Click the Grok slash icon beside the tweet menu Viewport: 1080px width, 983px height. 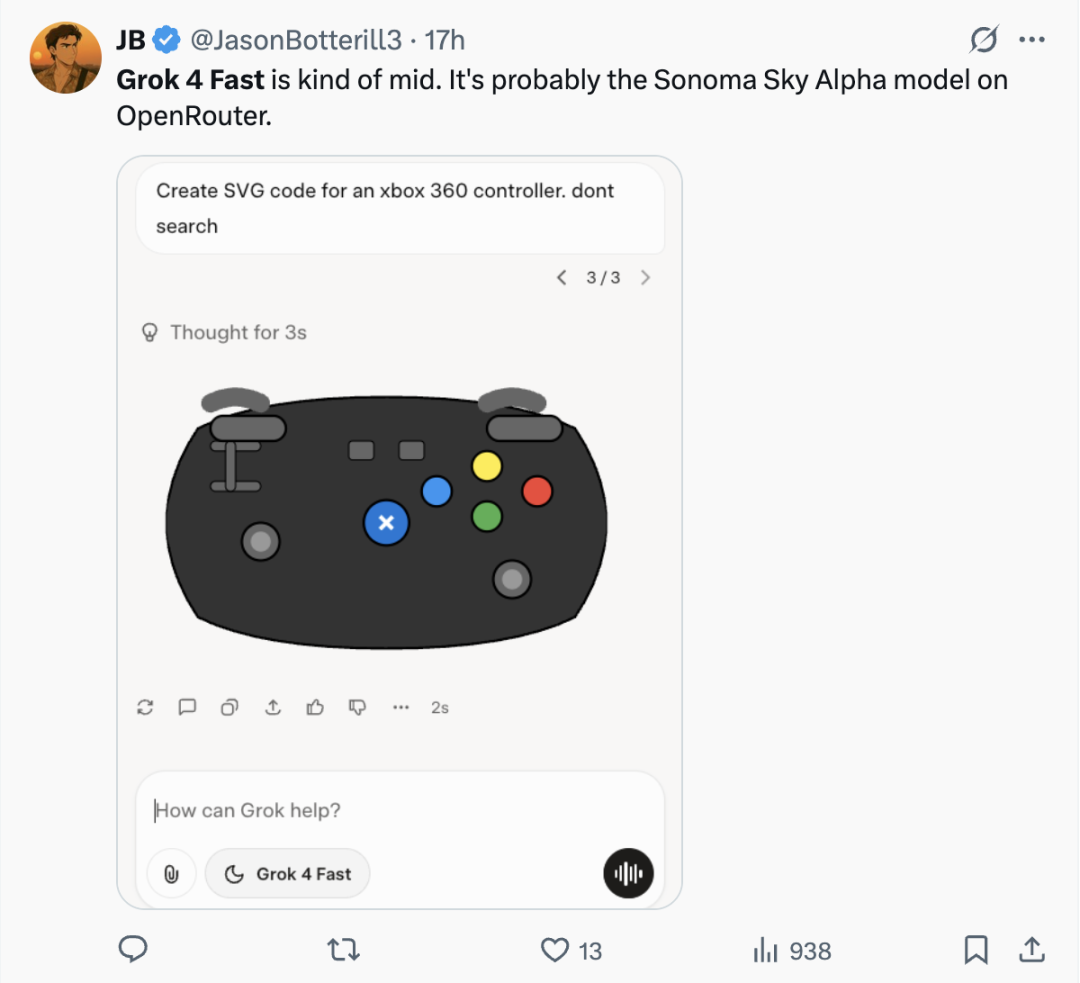pos(984,39)
